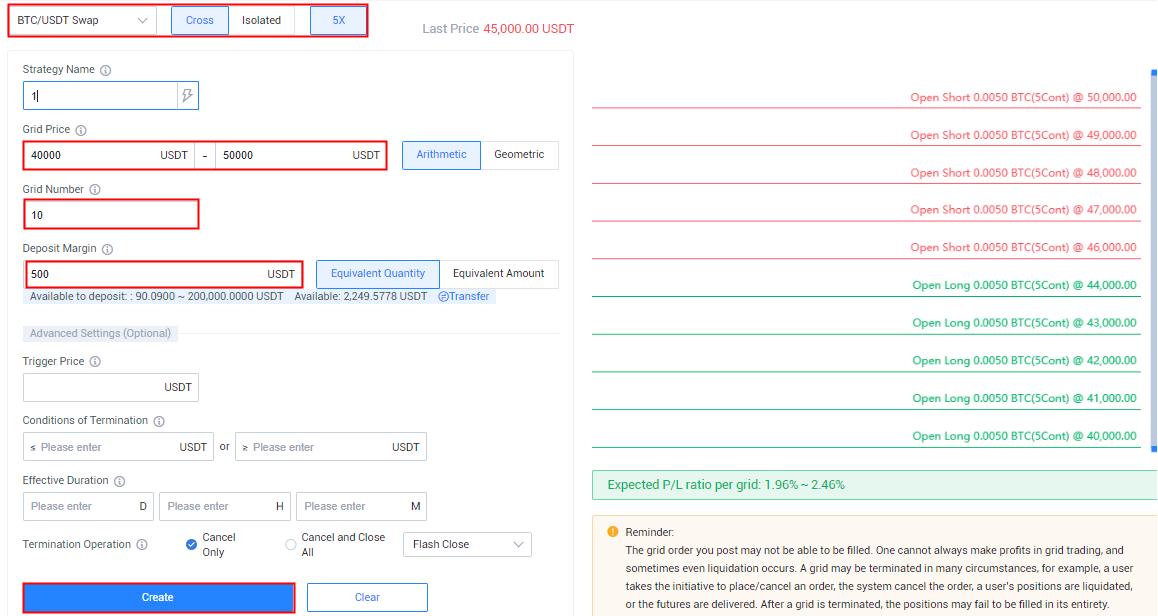Select Equivalent Quantity option
Viewport: 1158px width, 616px height.
[x=377, y=274]
